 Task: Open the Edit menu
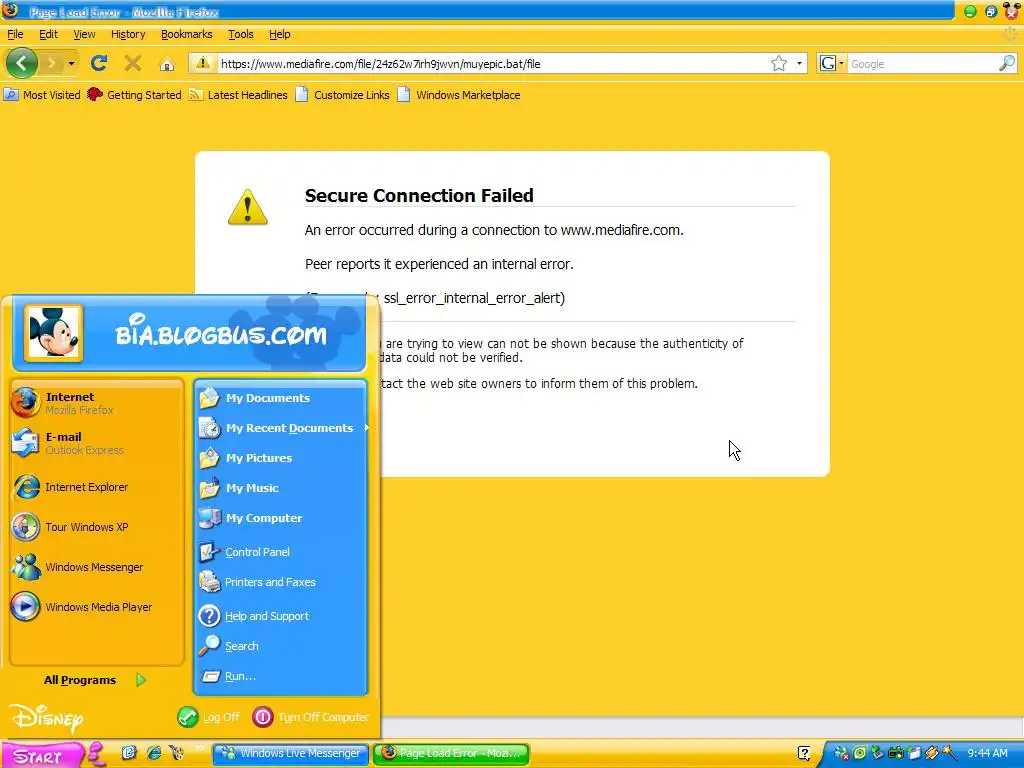point(48,34)
